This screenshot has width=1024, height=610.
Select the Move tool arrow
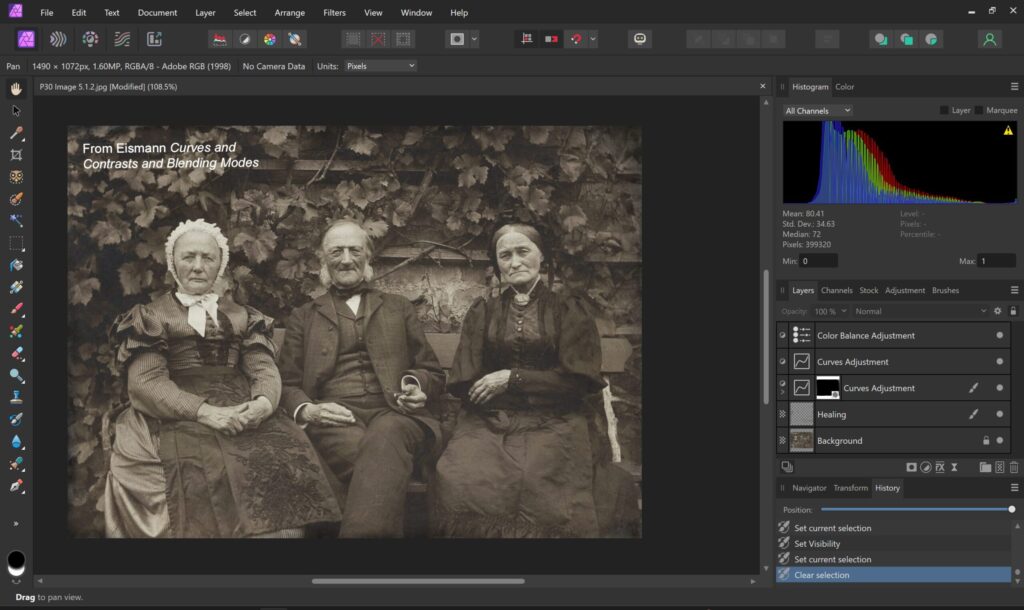(16, 110)
